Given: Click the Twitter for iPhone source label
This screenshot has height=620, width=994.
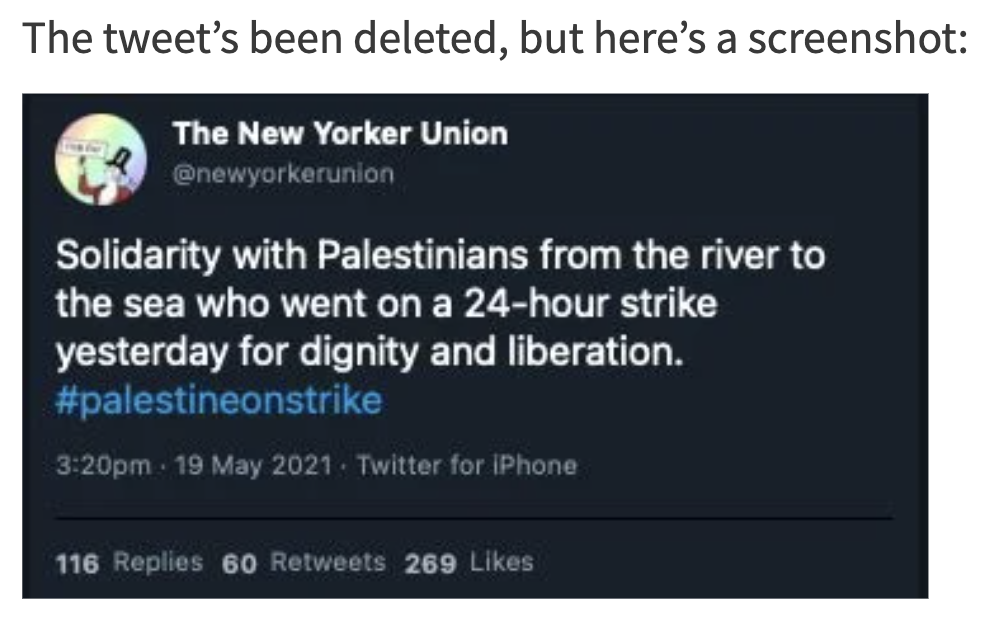Looking at the screenshot, I should (467, 466).
